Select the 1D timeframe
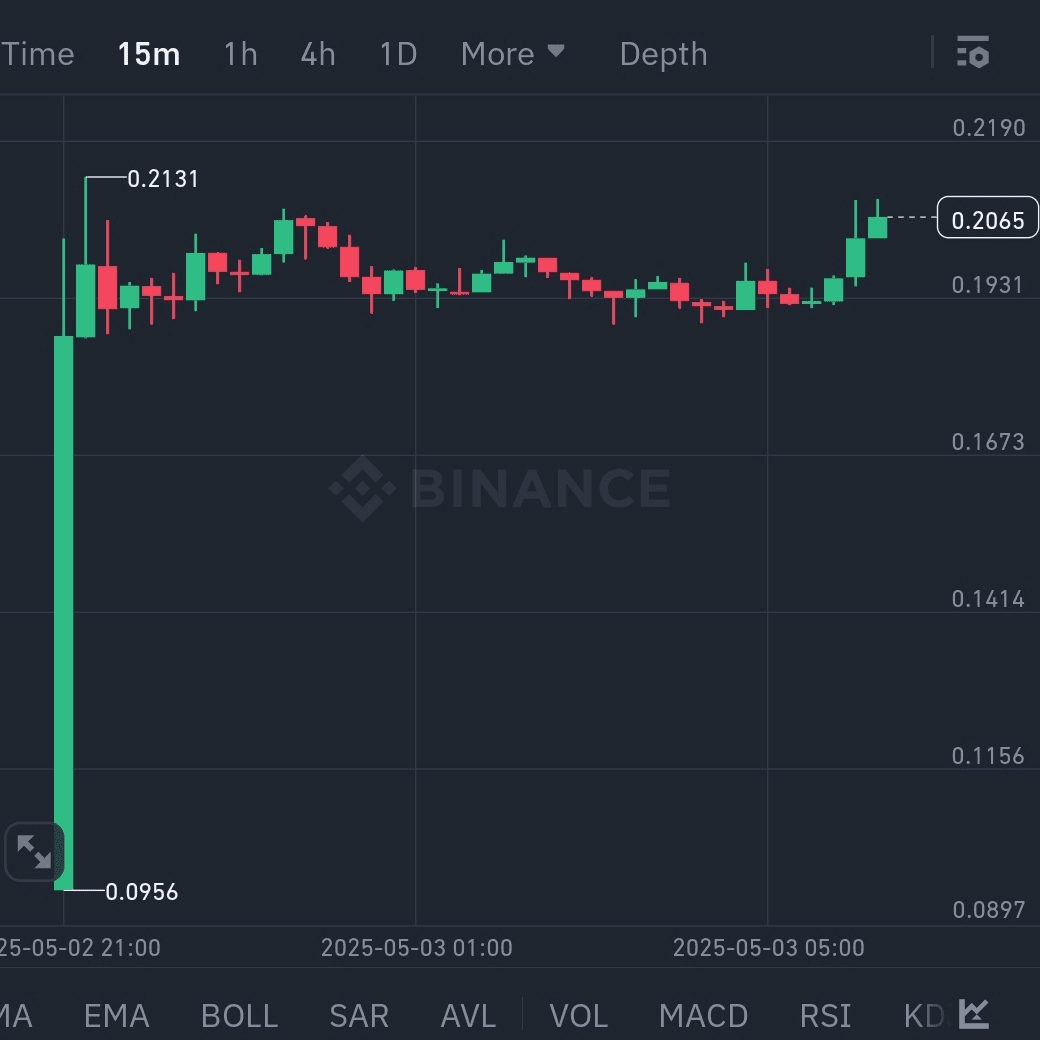Image resolution: width=1040 pixels, height=1040 pixels. (398, 54)
